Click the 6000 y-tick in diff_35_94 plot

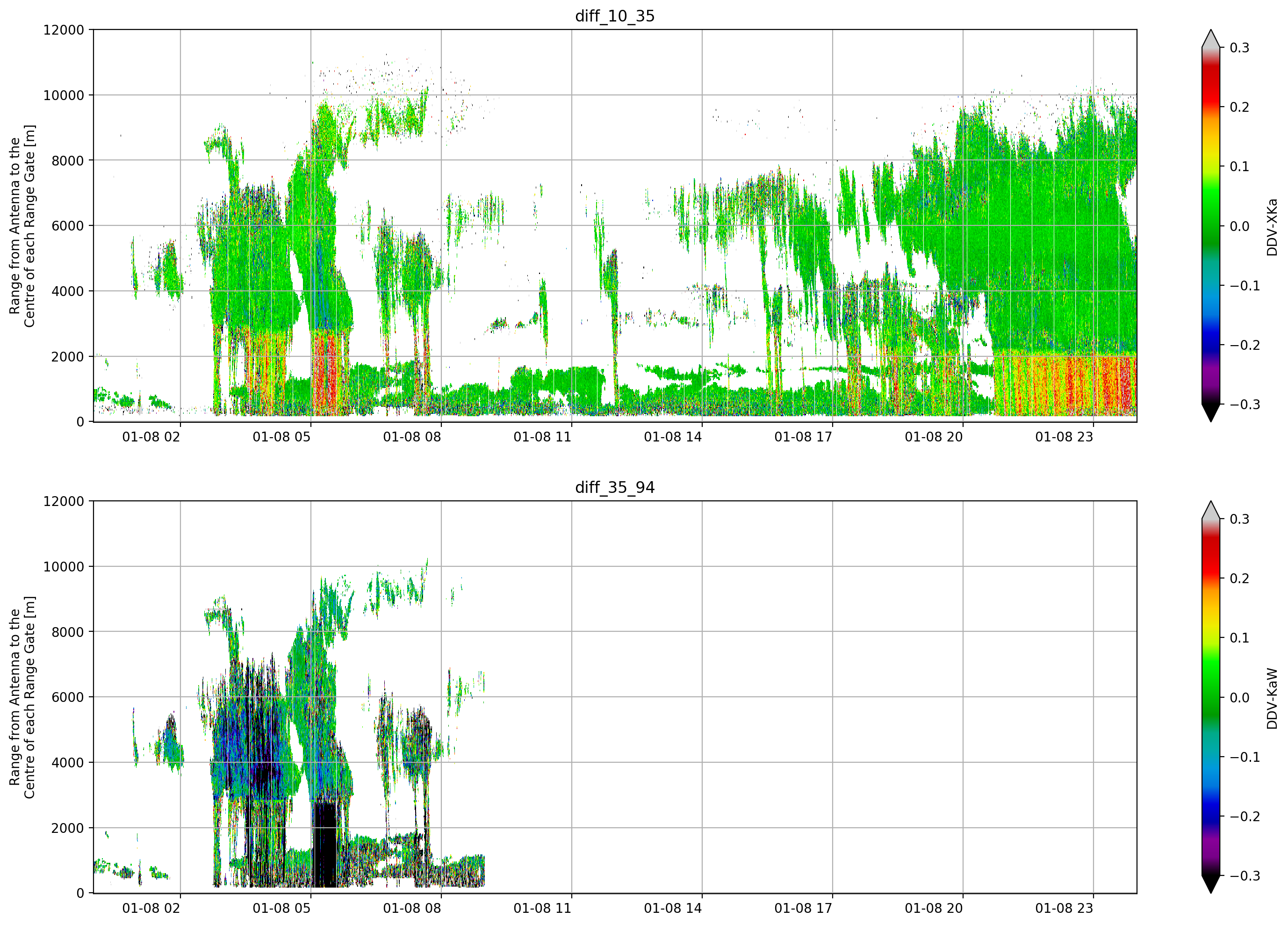[x=68, y=697]
